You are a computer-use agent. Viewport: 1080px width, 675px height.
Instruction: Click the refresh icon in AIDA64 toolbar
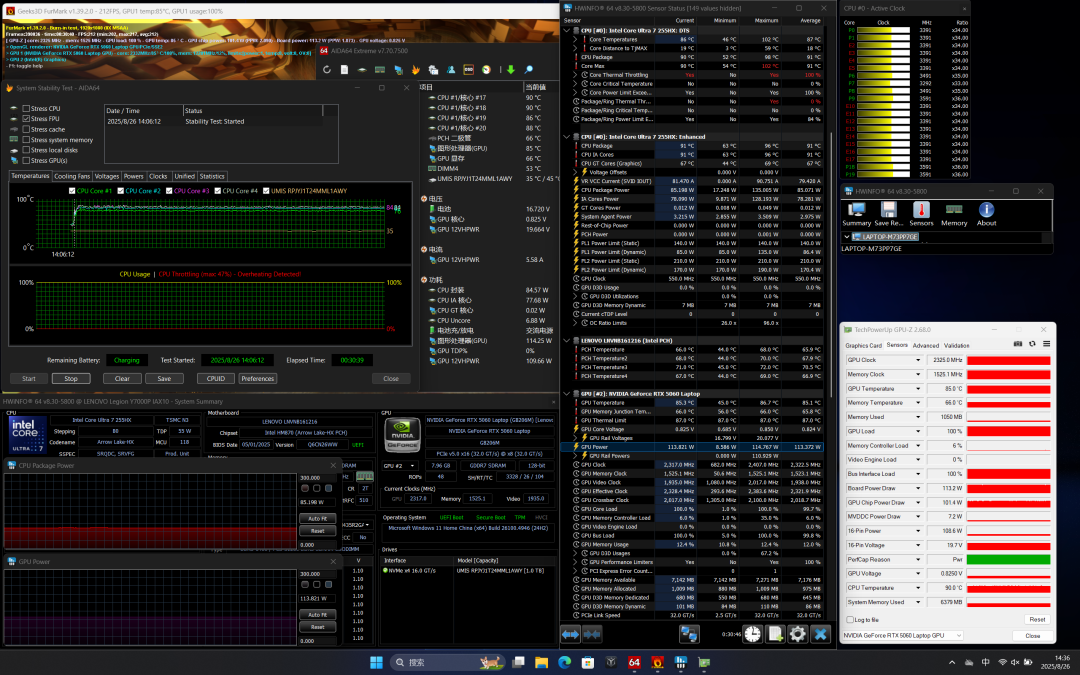(x=326, y=70)
